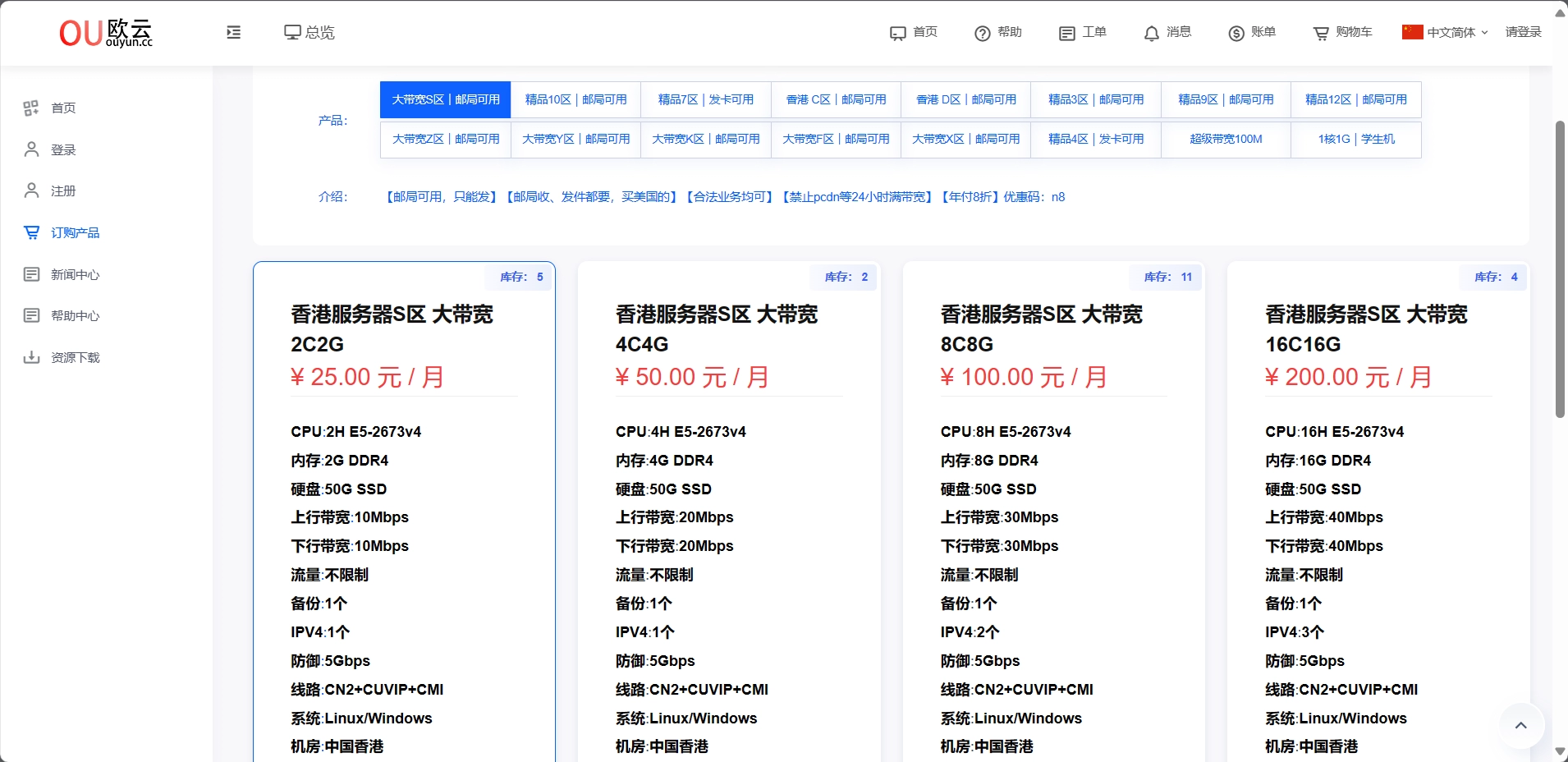Select the 大带宽F区 | 邮局可用 tab
Screen dimensions: 1568x762
[836, 139]
